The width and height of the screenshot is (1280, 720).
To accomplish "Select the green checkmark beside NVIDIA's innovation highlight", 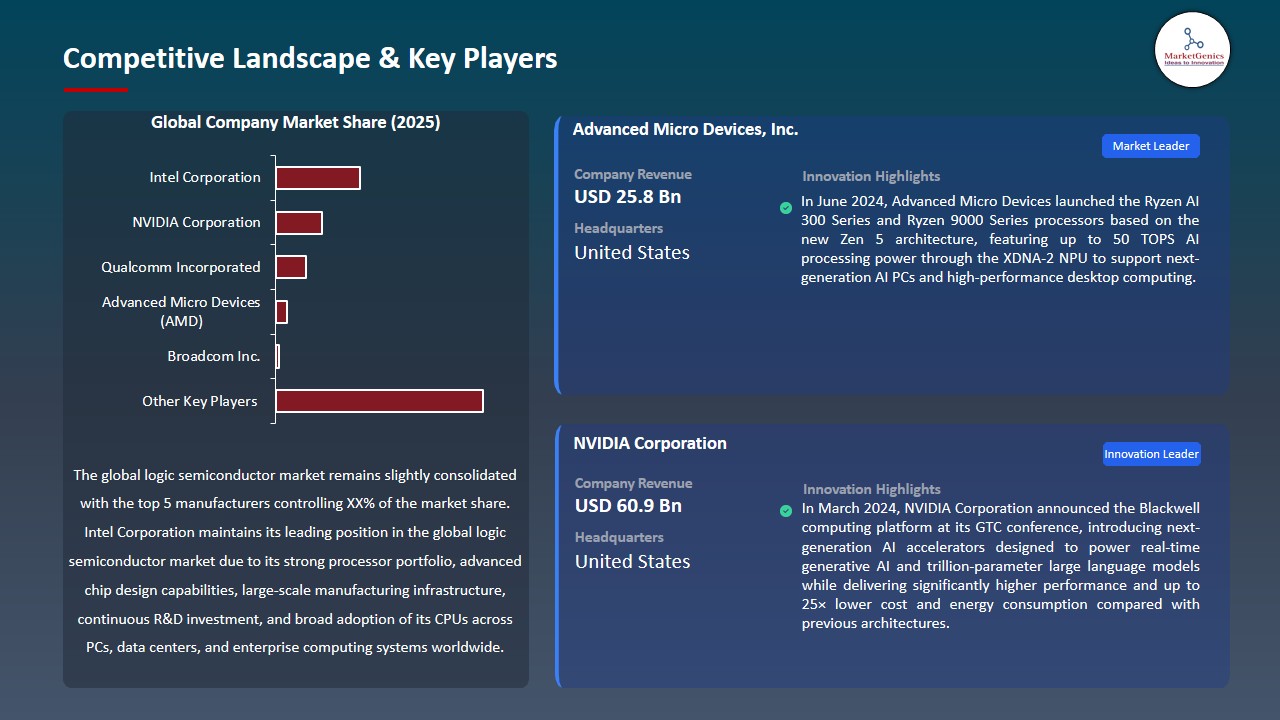I will coord(785,510).
